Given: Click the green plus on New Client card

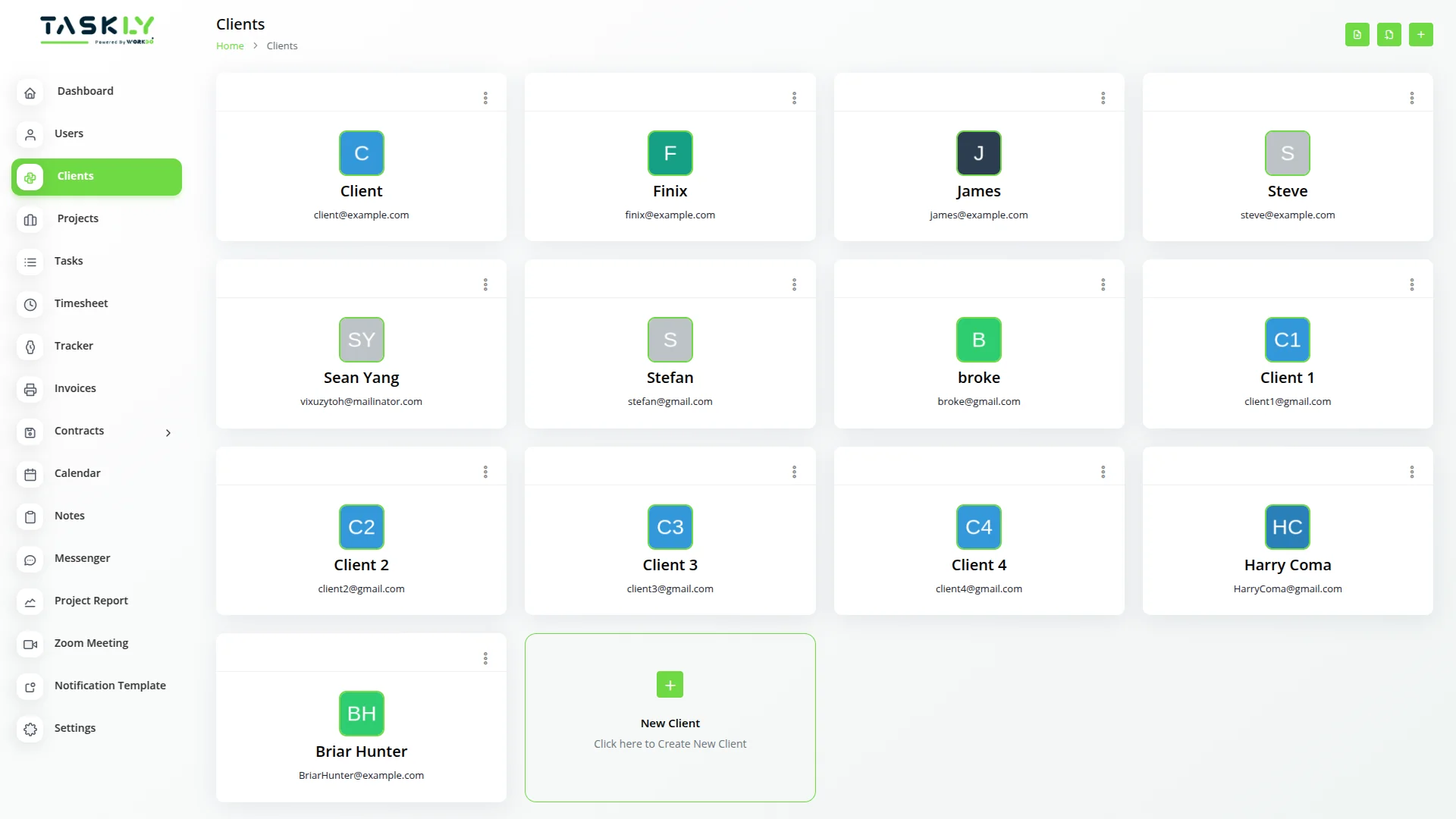Looking at the screenshot, I should tap(670, 685).
